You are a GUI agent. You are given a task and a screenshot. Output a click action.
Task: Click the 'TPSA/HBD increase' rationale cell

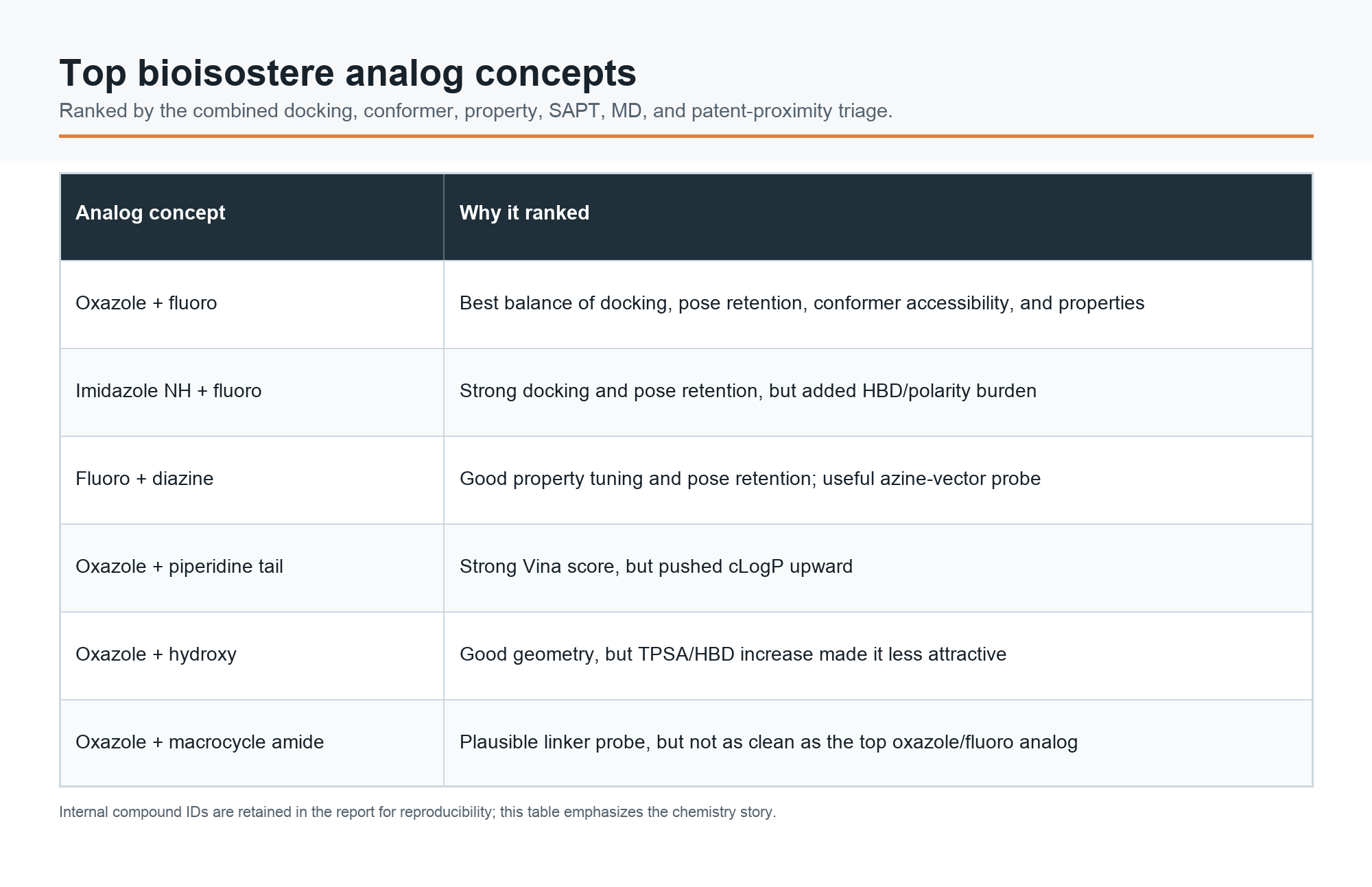point(878,656)
